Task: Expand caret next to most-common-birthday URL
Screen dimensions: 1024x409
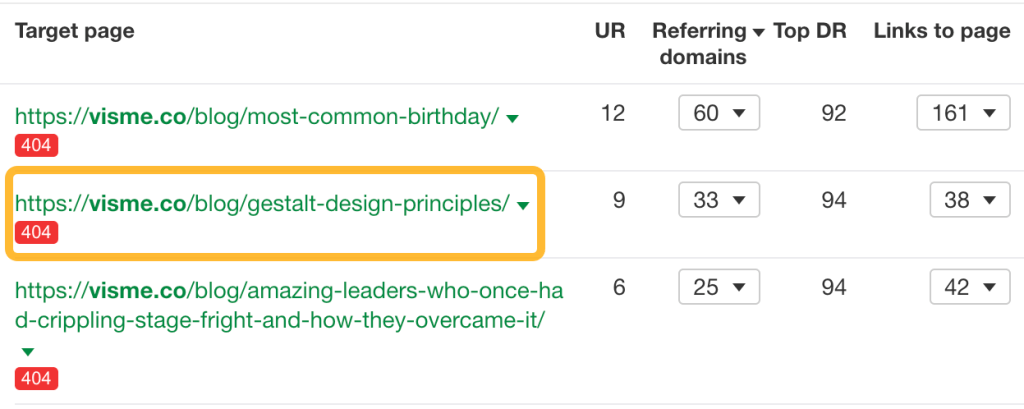Action: pyautogui.click(x=513, y=118)
